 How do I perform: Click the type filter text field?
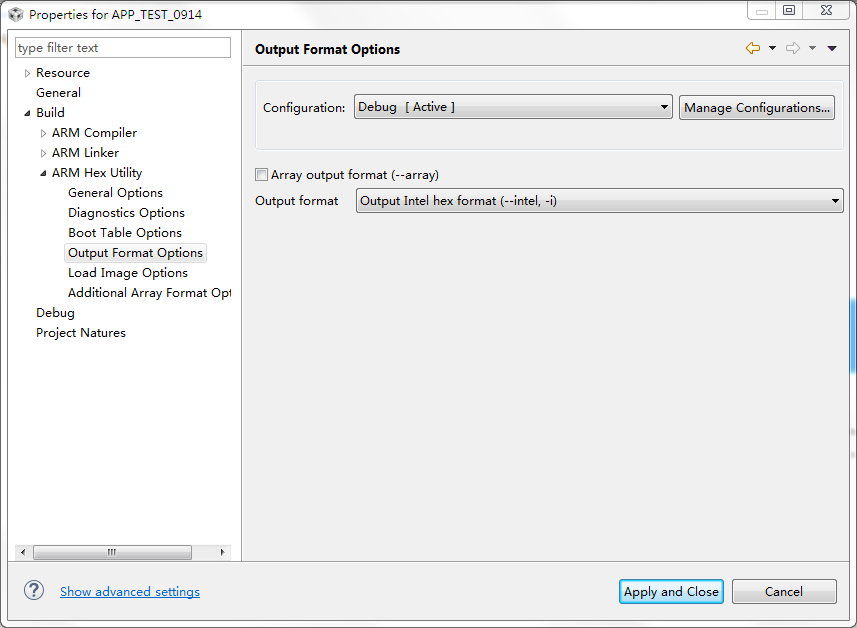tap(123, 48)
